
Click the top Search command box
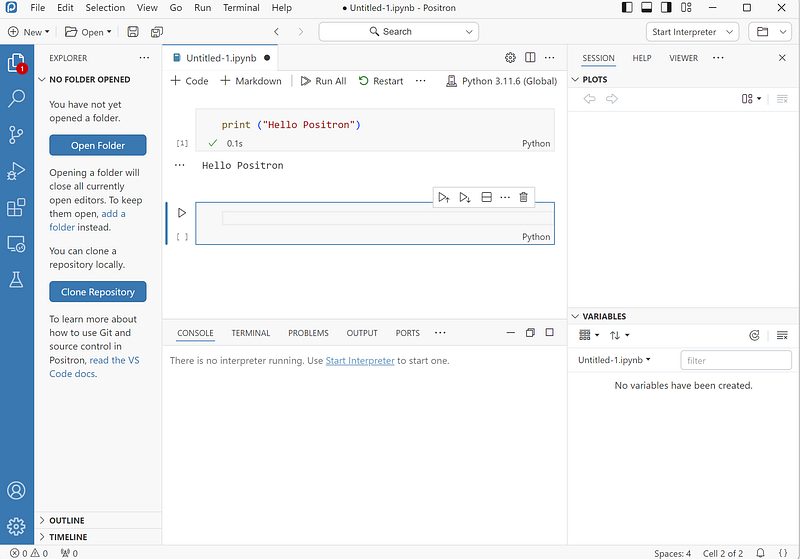(x=398, y=32)
